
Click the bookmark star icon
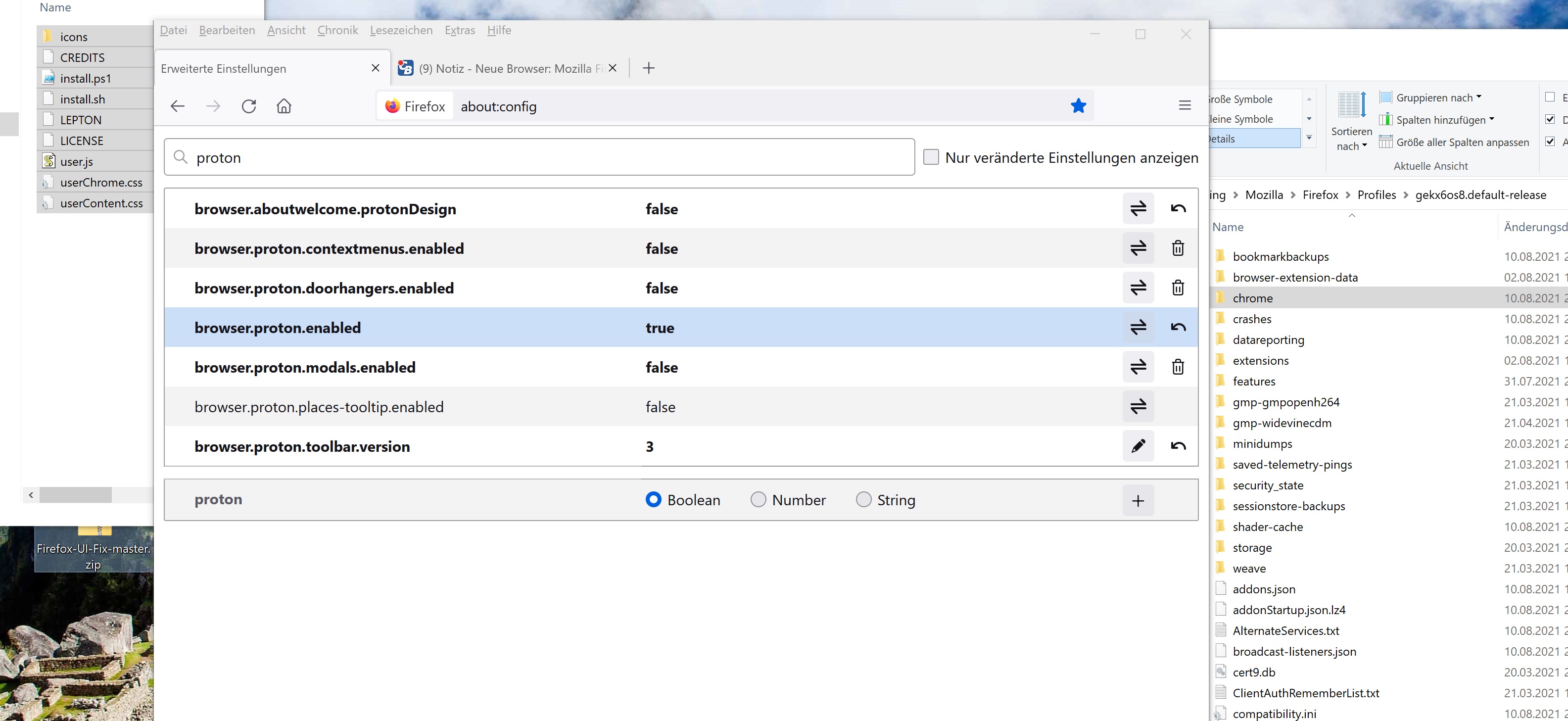1078,106
